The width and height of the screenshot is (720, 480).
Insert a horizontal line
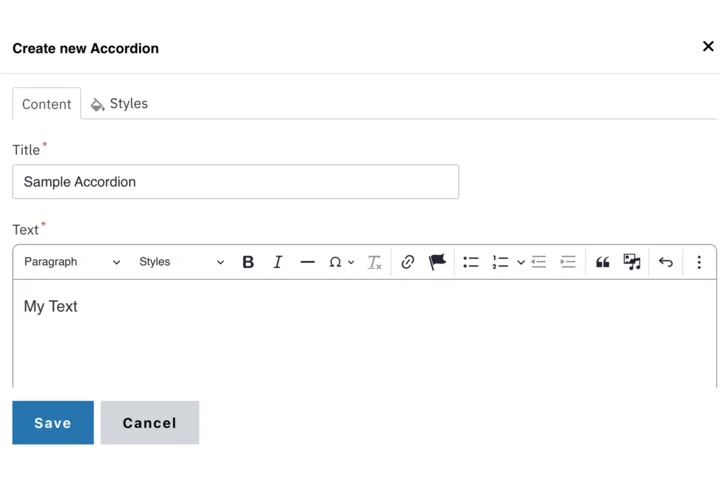click(307, 262)
